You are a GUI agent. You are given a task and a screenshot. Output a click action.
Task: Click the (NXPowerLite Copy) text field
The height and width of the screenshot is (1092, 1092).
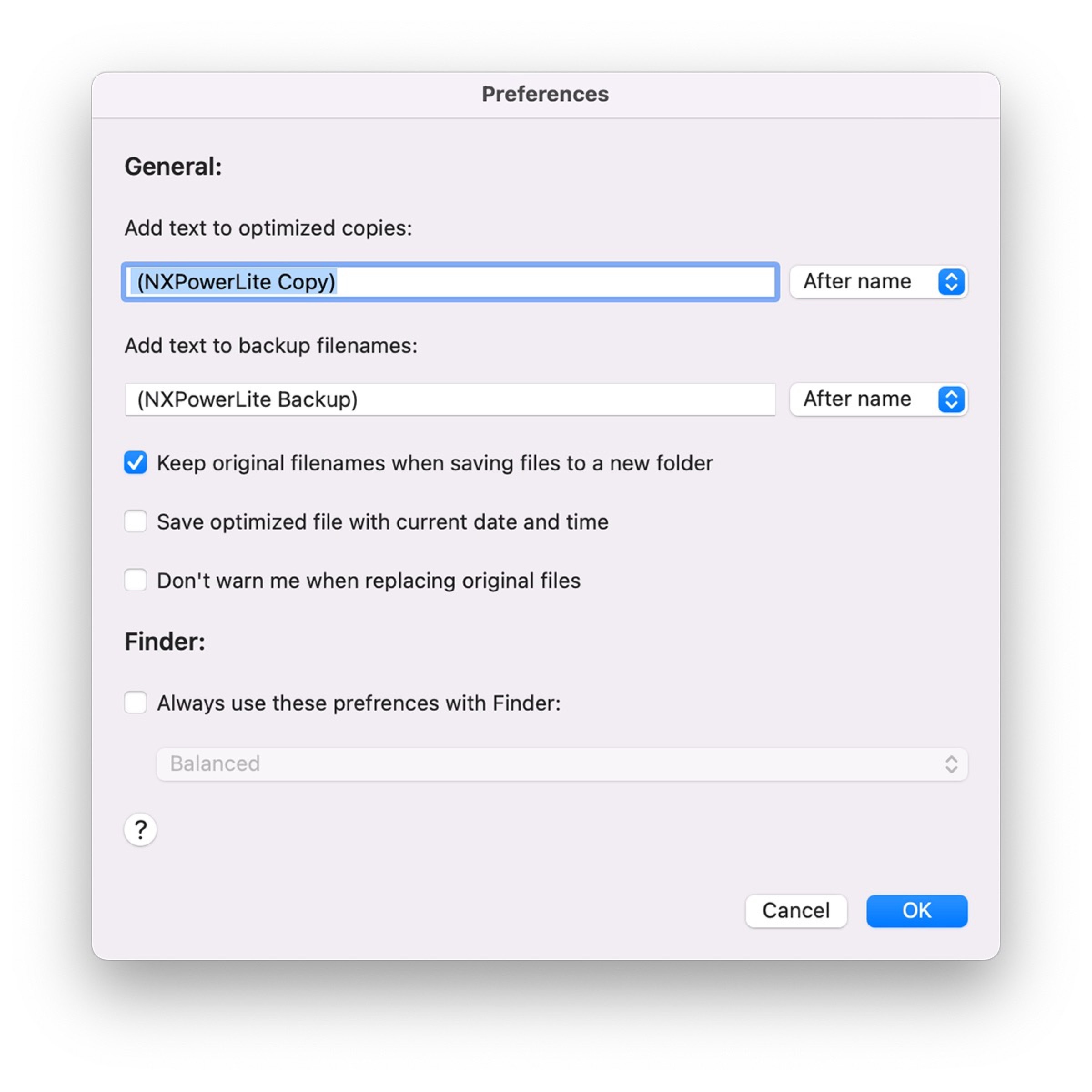click(450, 282)
